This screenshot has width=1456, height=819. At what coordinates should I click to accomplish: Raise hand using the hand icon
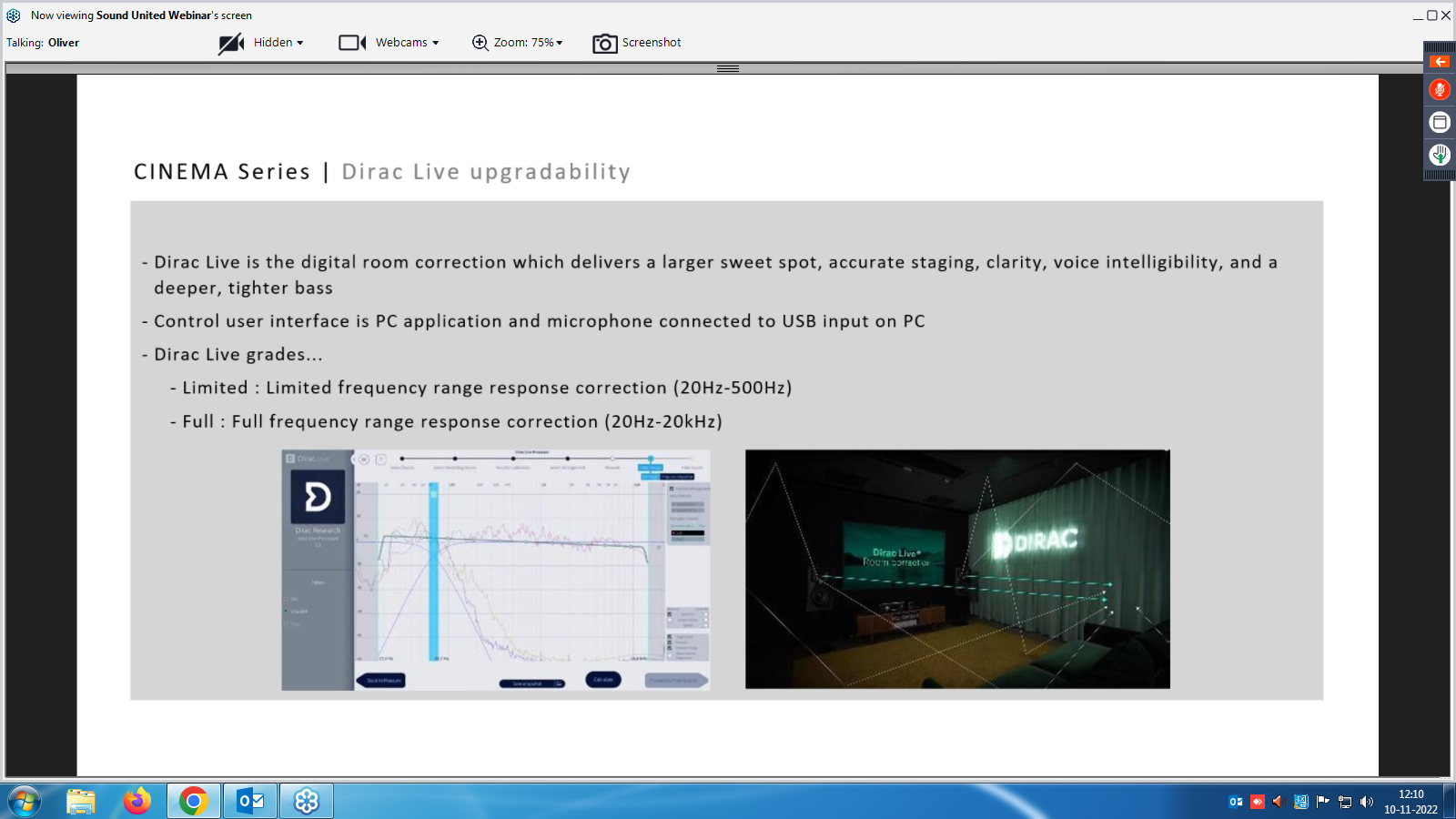tap(1440, 155)
